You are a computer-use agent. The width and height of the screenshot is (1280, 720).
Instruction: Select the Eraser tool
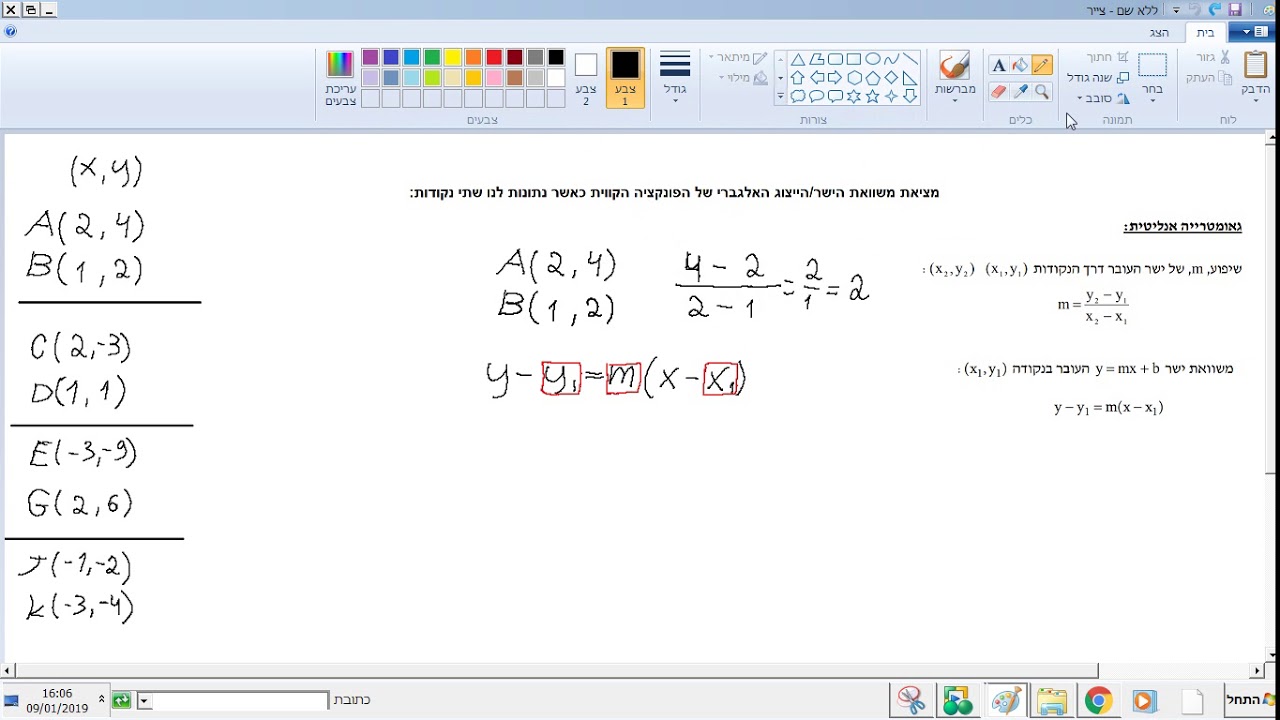[998, 91]
